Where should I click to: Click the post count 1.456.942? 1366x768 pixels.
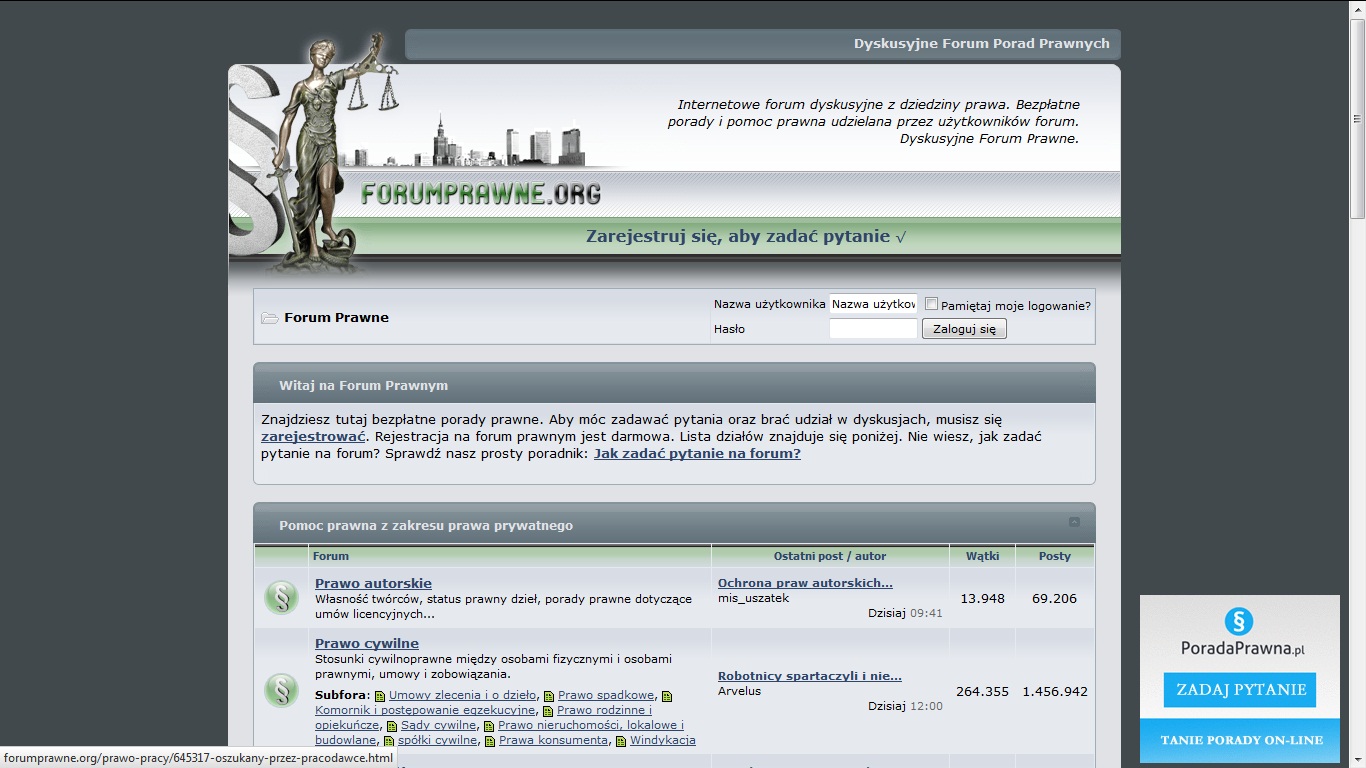(1055, 692)
